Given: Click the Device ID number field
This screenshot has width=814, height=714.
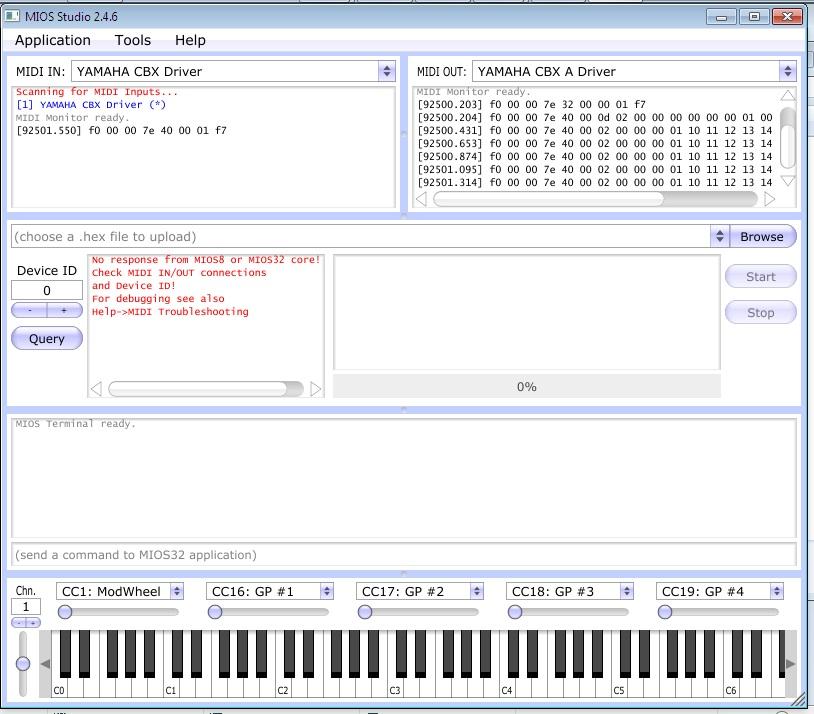Looking at the screenshot, I should 46,290.
